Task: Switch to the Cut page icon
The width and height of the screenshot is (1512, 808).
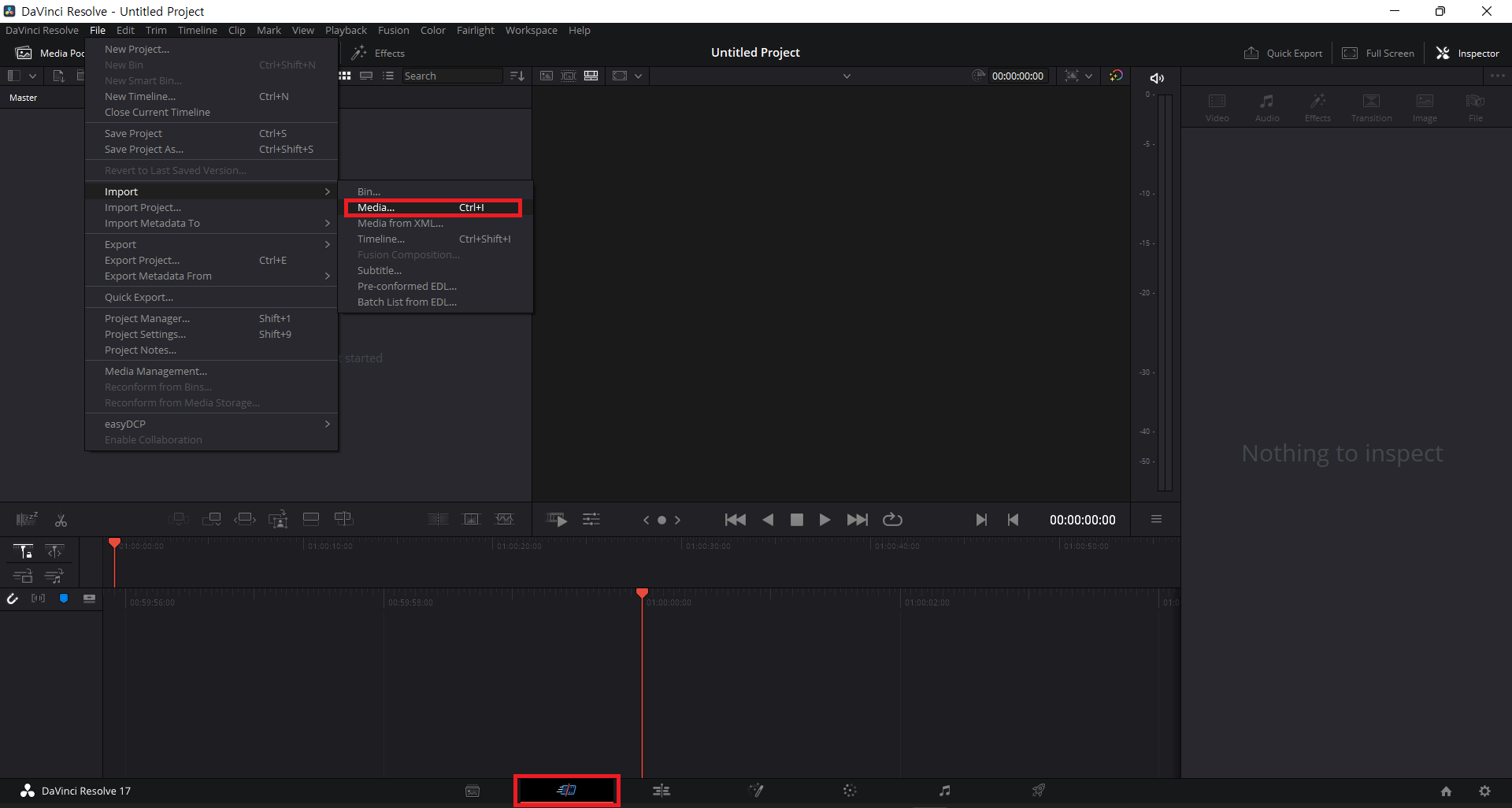Action: [567, 790]
